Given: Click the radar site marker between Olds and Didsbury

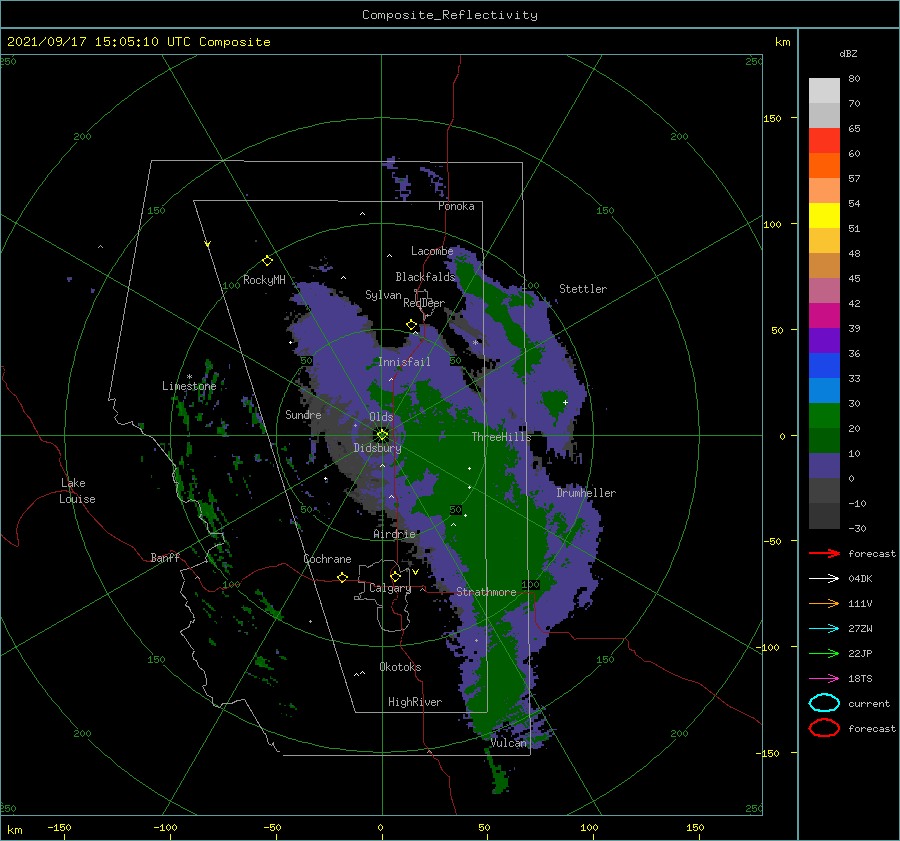Looking at the screenshot, I should tap(382, 435).
